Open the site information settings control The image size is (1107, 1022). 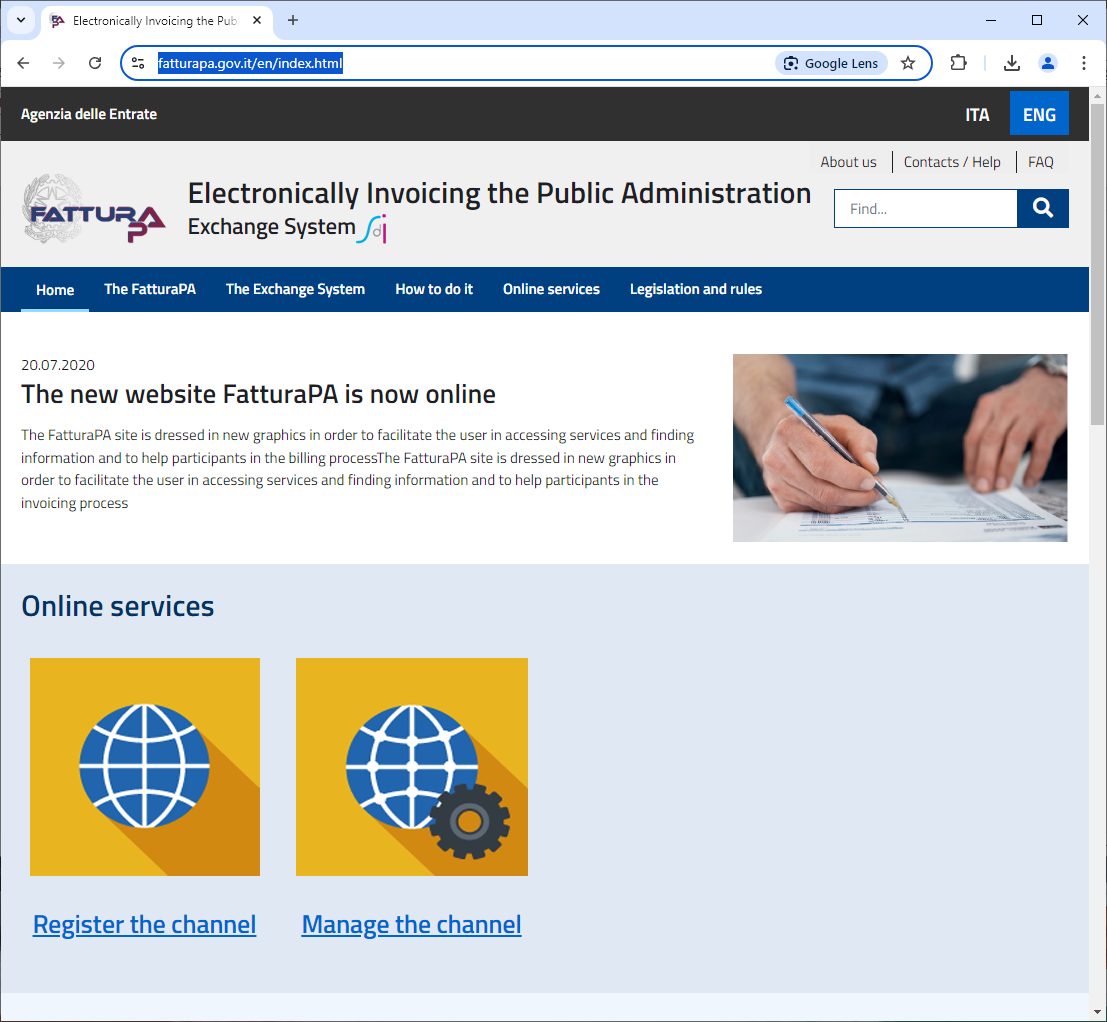[138, 63]
